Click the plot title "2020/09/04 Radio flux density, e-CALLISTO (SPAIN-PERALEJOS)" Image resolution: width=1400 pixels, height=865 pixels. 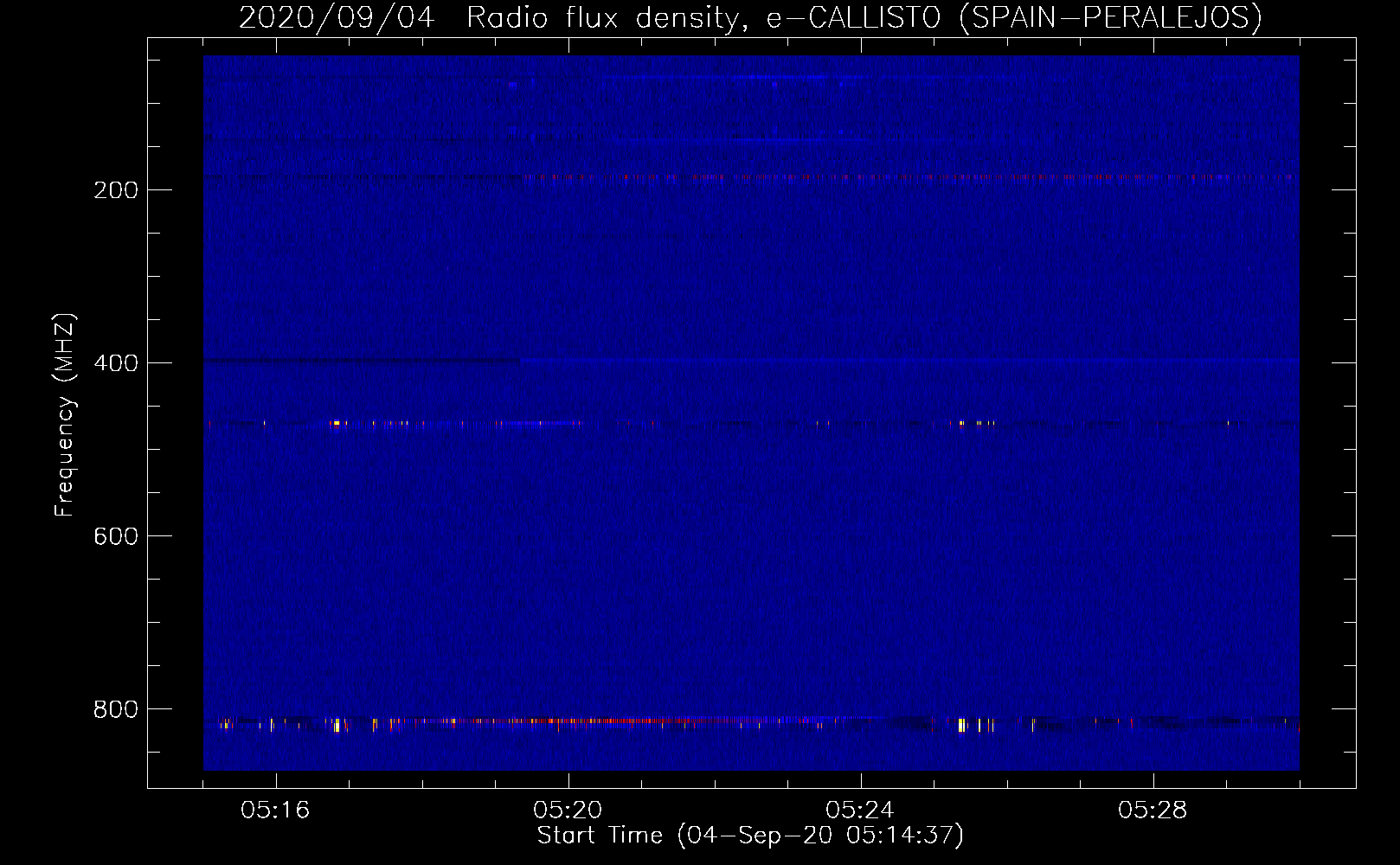pos(750,17)
